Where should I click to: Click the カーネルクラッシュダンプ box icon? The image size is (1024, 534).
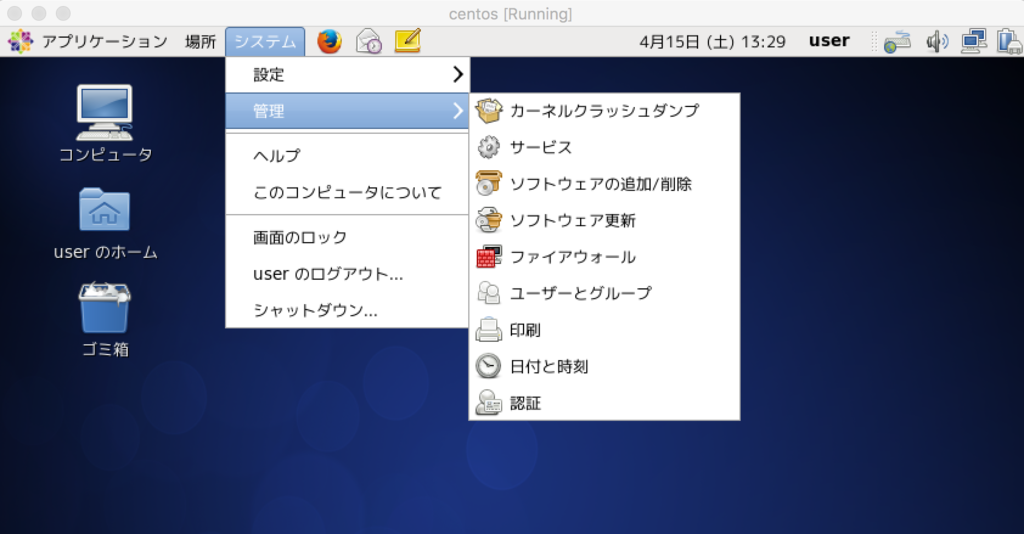point(488,111)
